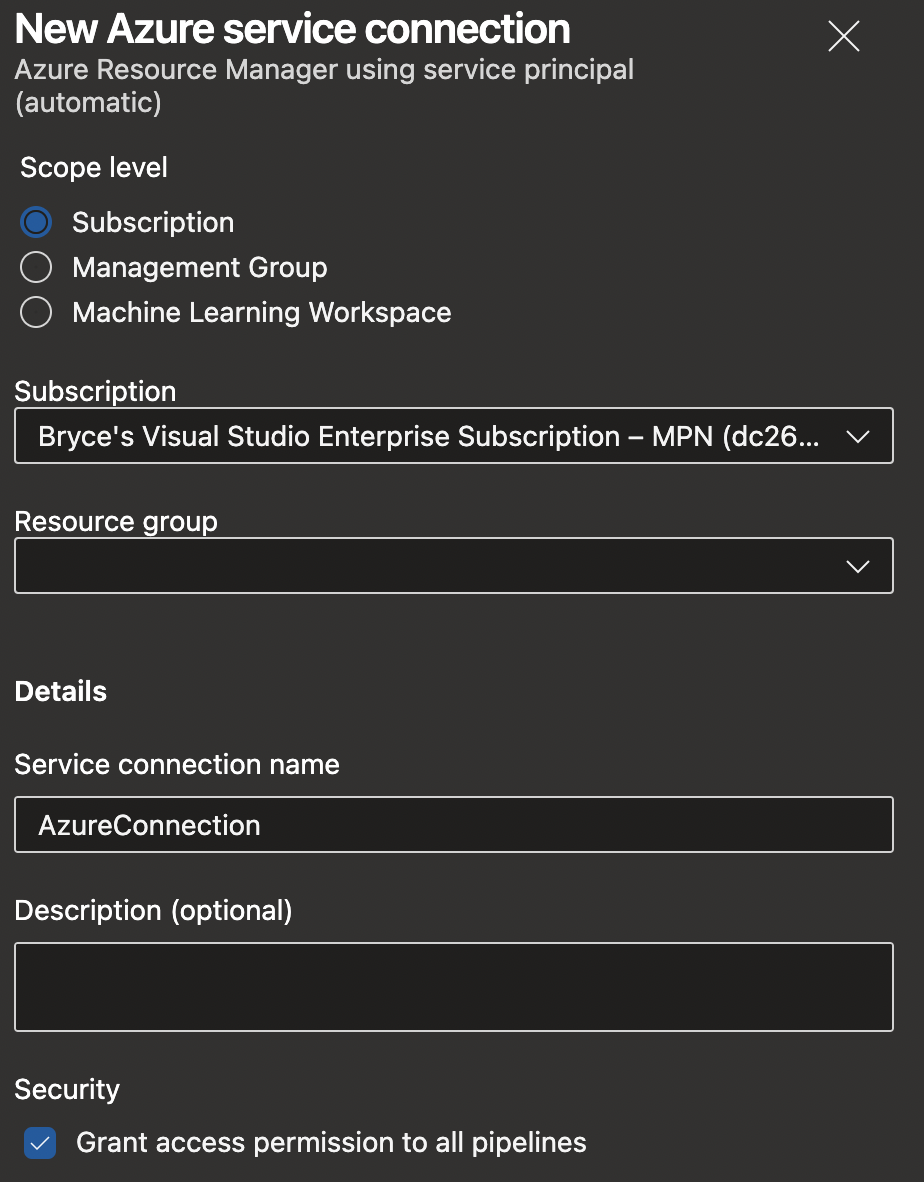
Task: Choose the Management Group radio button
Action: [x=36, y=268]
